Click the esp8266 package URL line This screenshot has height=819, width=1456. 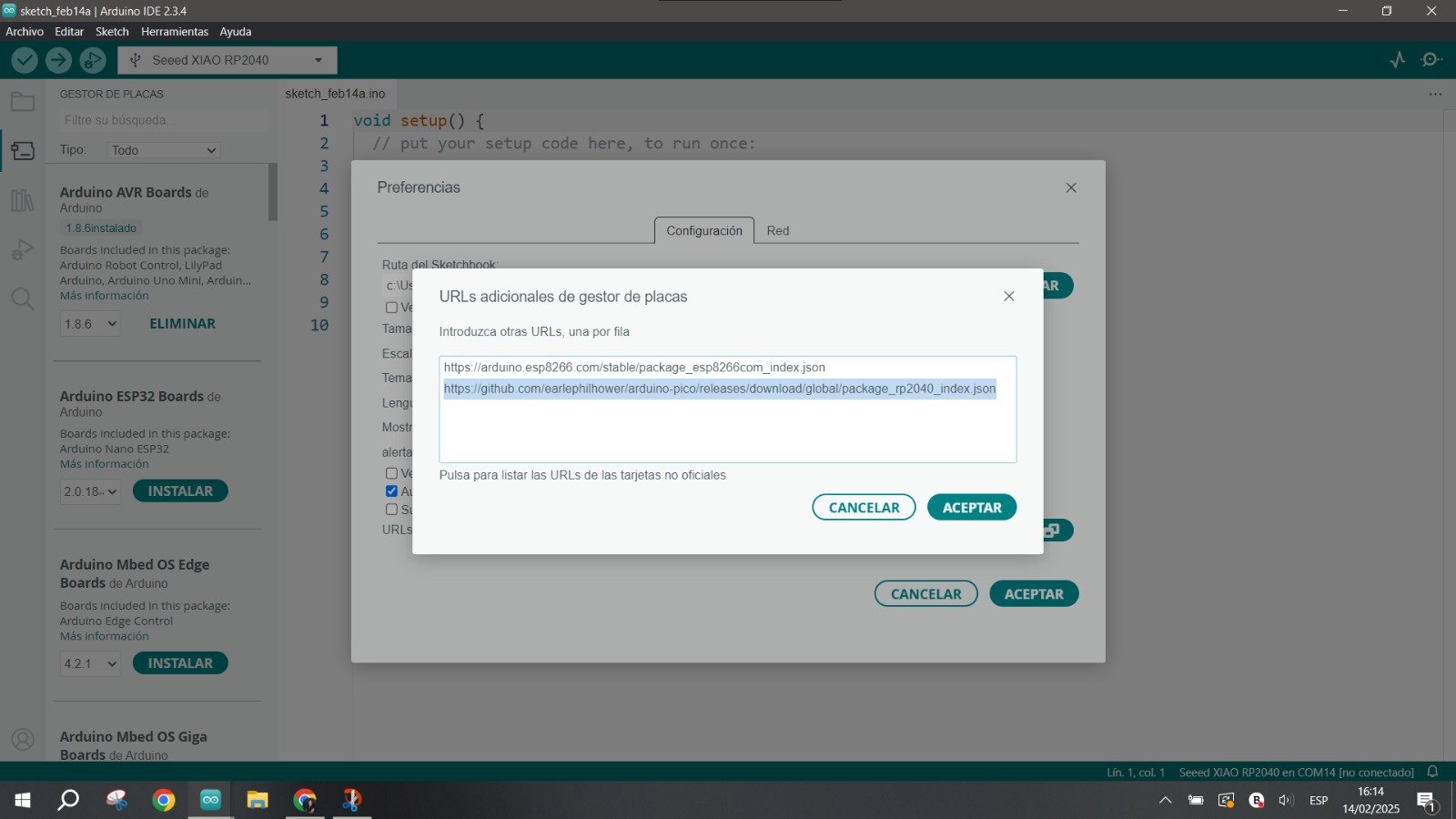(x=634, y=368)
